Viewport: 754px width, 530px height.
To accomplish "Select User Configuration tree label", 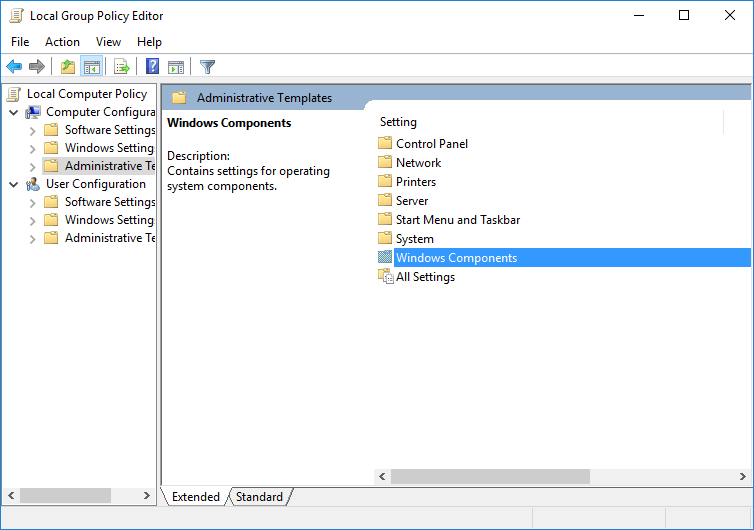I will click(x=96, y=184).
